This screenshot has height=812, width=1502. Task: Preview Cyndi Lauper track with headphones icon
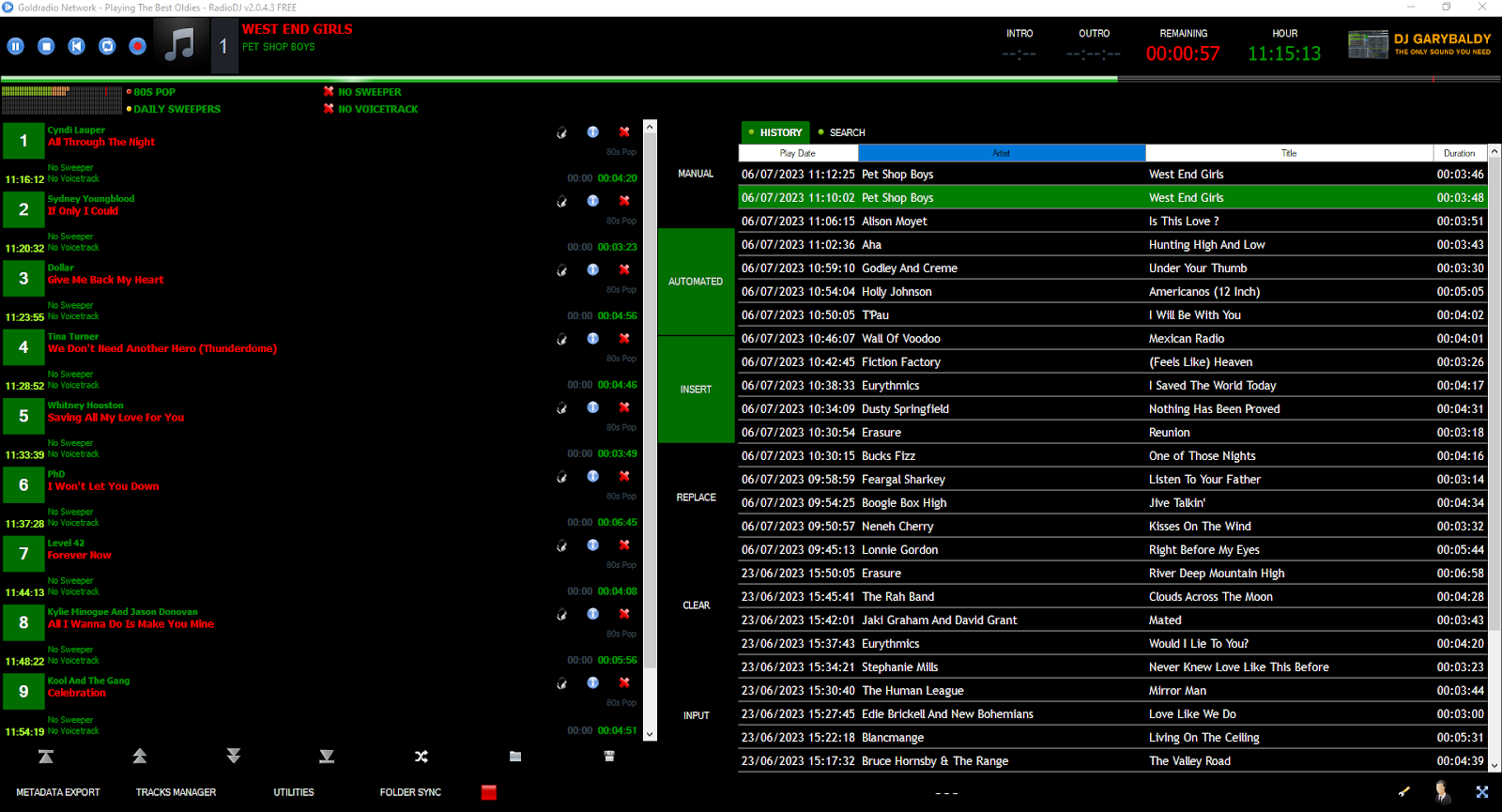pyautogui.click(x=561, y=132)
